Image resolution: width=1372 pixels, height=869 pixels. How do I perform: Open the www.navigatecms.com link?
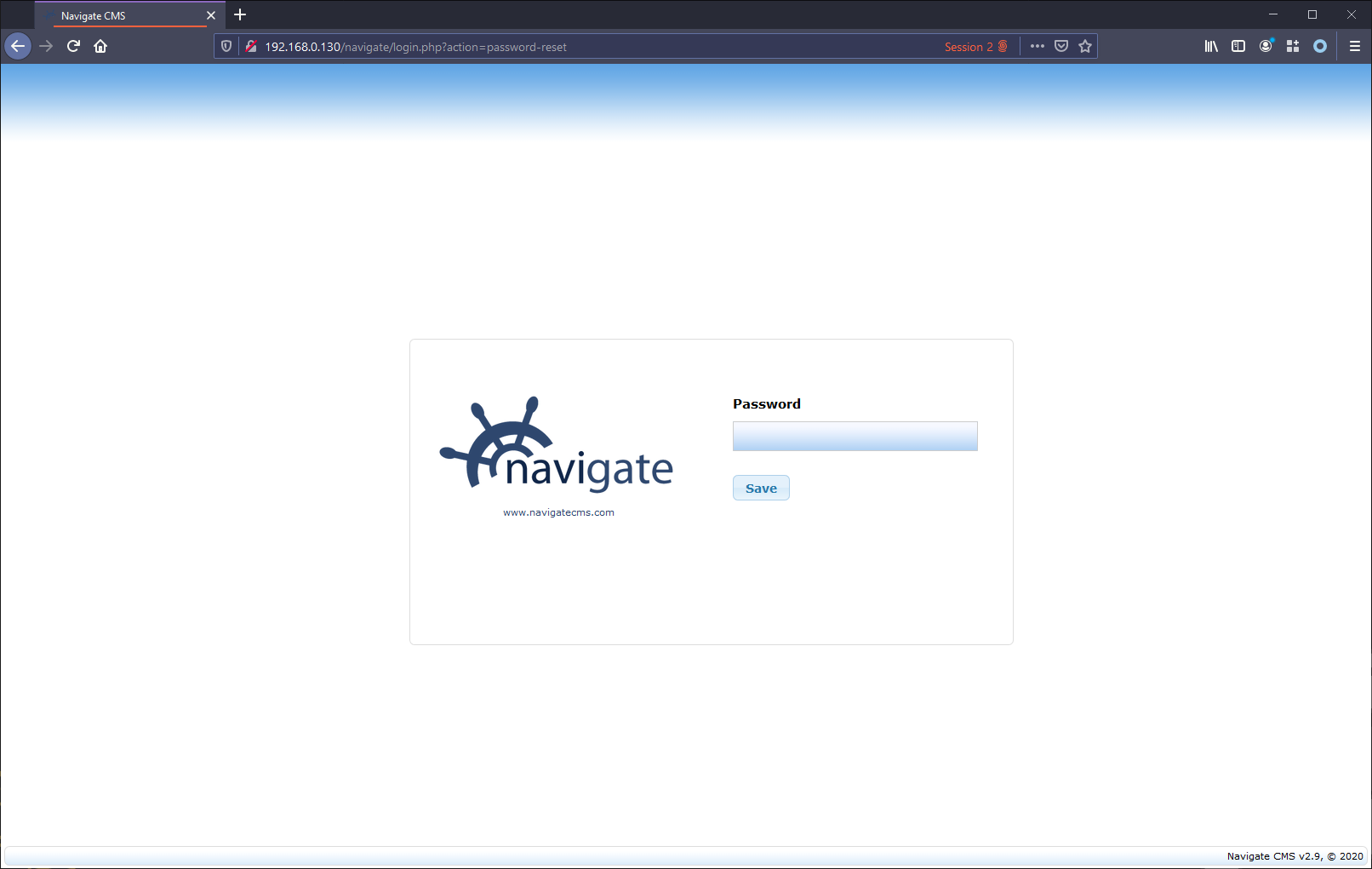pyautogui.click(x=558, y=512)
